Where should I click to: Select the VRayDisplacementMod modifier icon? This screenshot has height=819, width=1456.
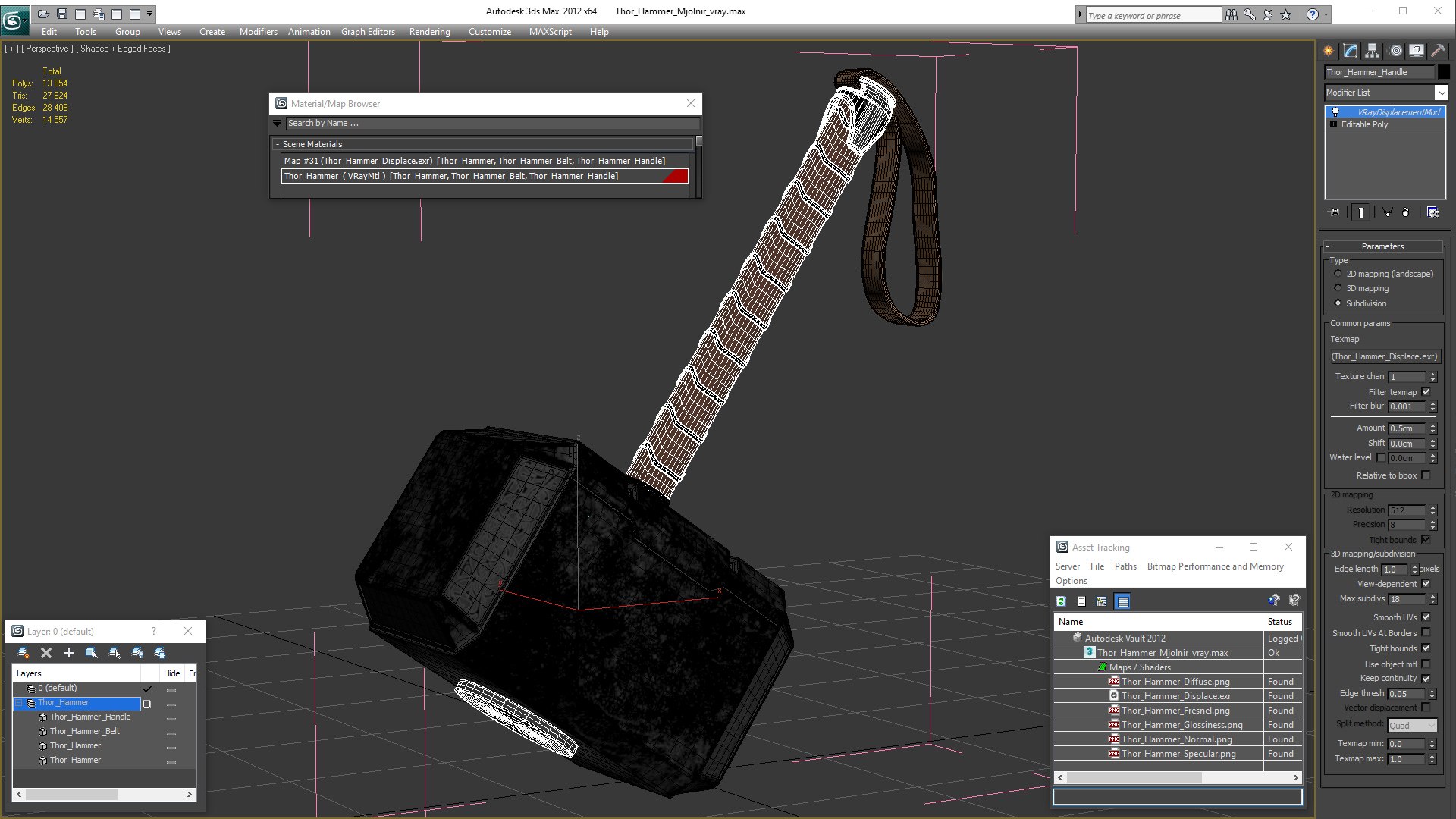[1337, 112]
